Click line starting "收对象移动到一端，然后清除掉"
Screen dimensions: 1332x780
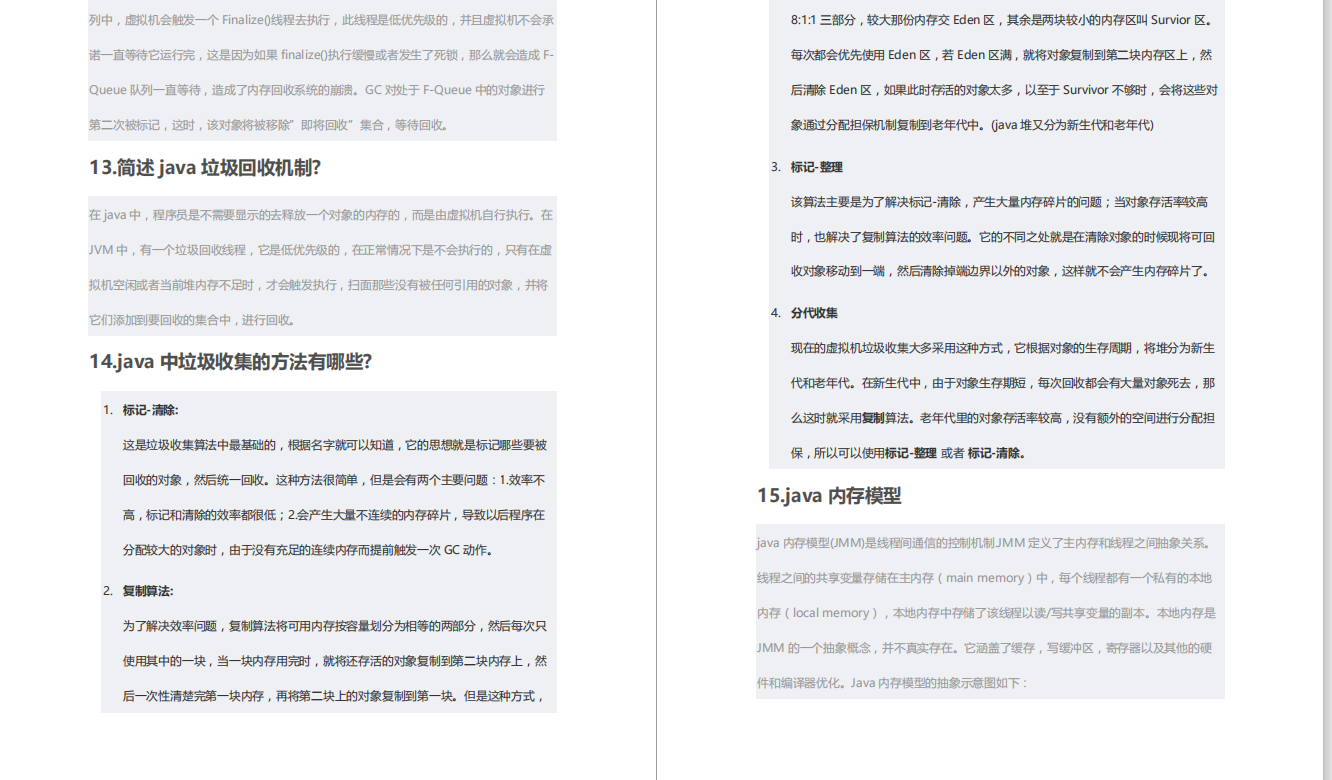point(1001,271)
